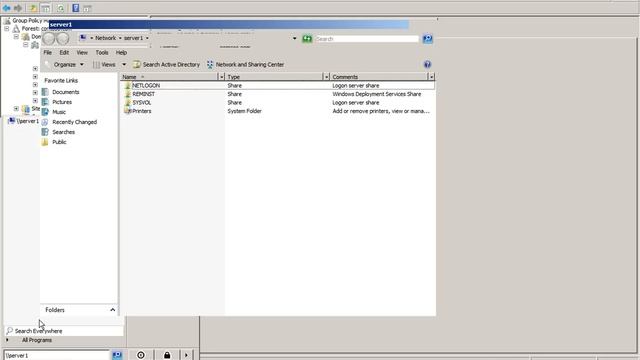
Task: Click the search magnifier button in Explorer
Action: [x=427, y=39]
